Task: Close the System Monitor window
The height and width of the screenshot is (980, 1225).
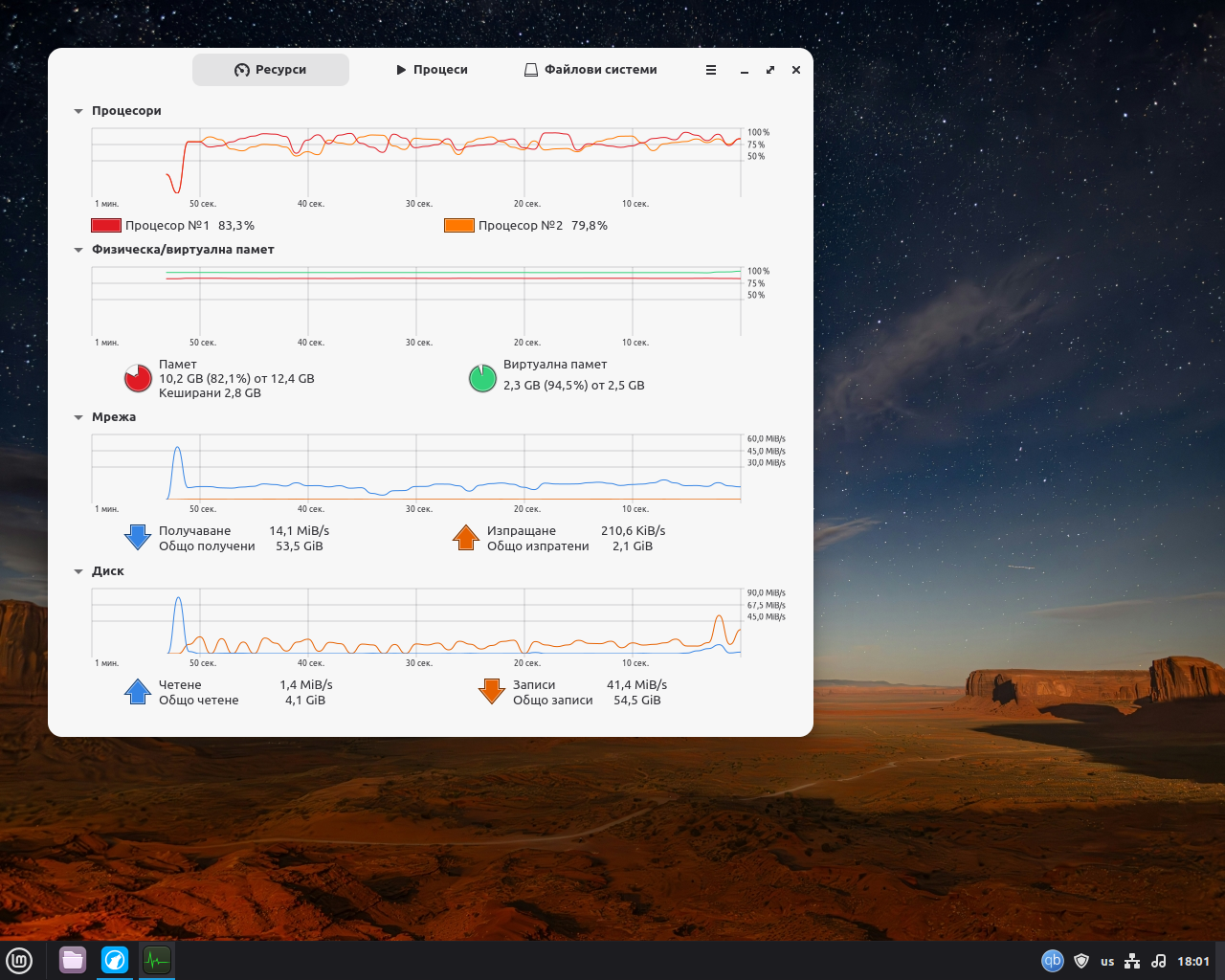Action: coord(796,70)
